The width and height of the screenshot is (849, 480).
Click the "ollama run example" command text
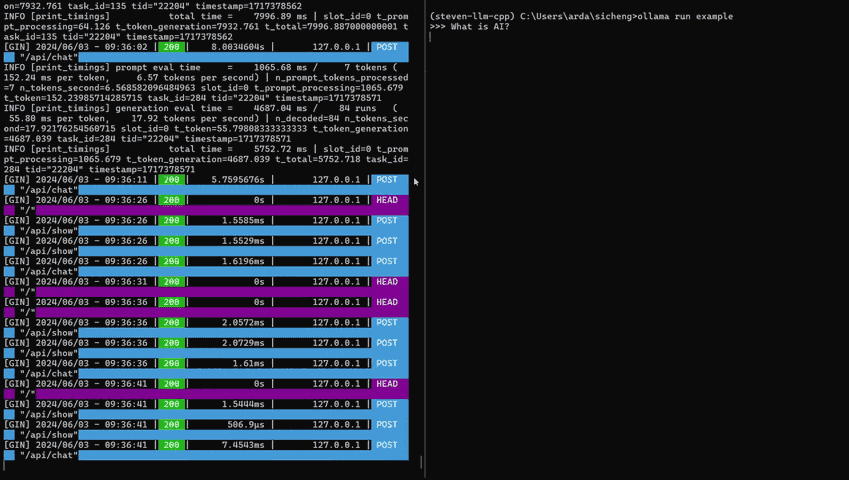point(685,16)
